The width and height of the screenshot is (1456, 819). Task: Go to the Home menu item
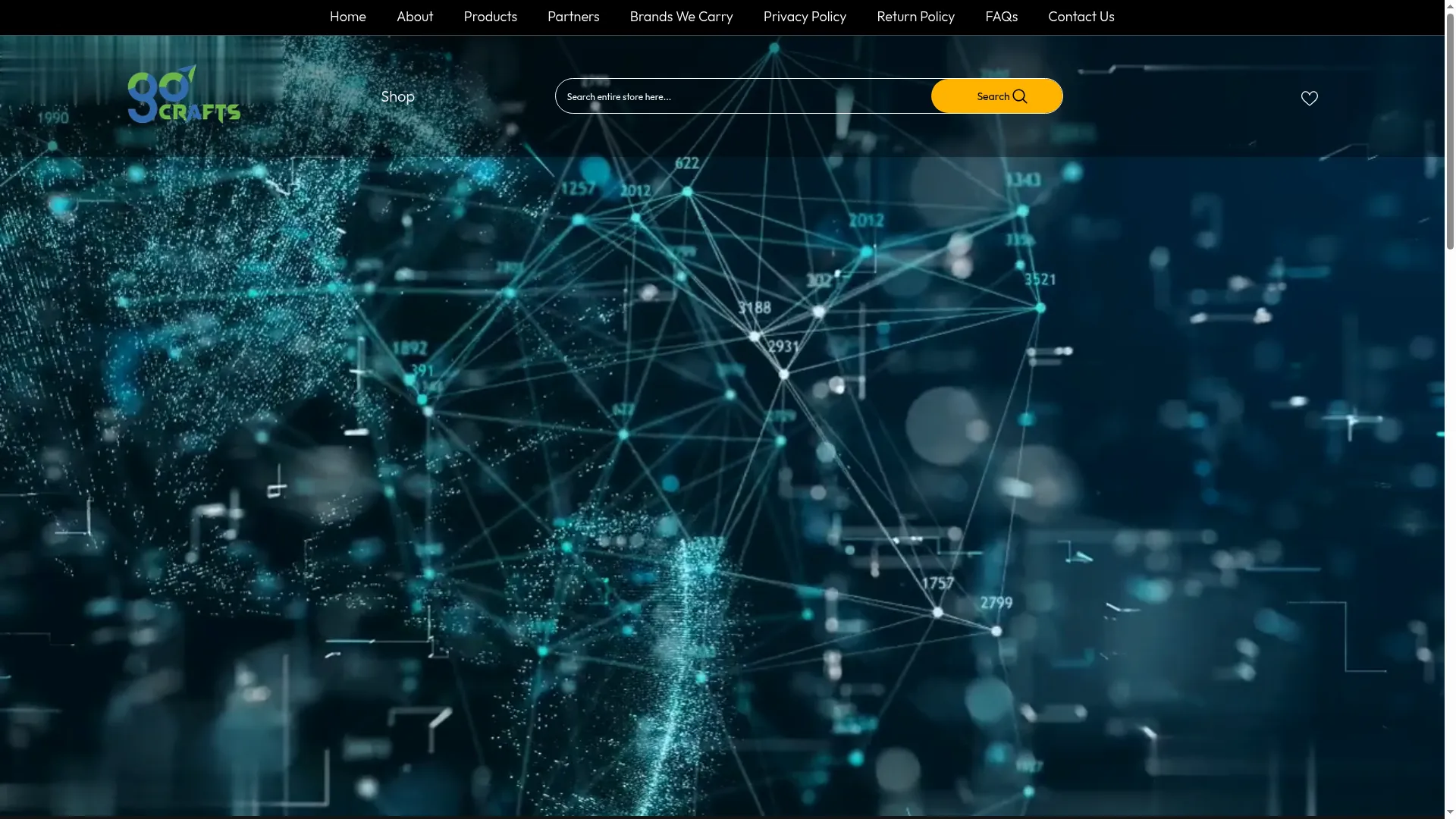coord(347,17)
